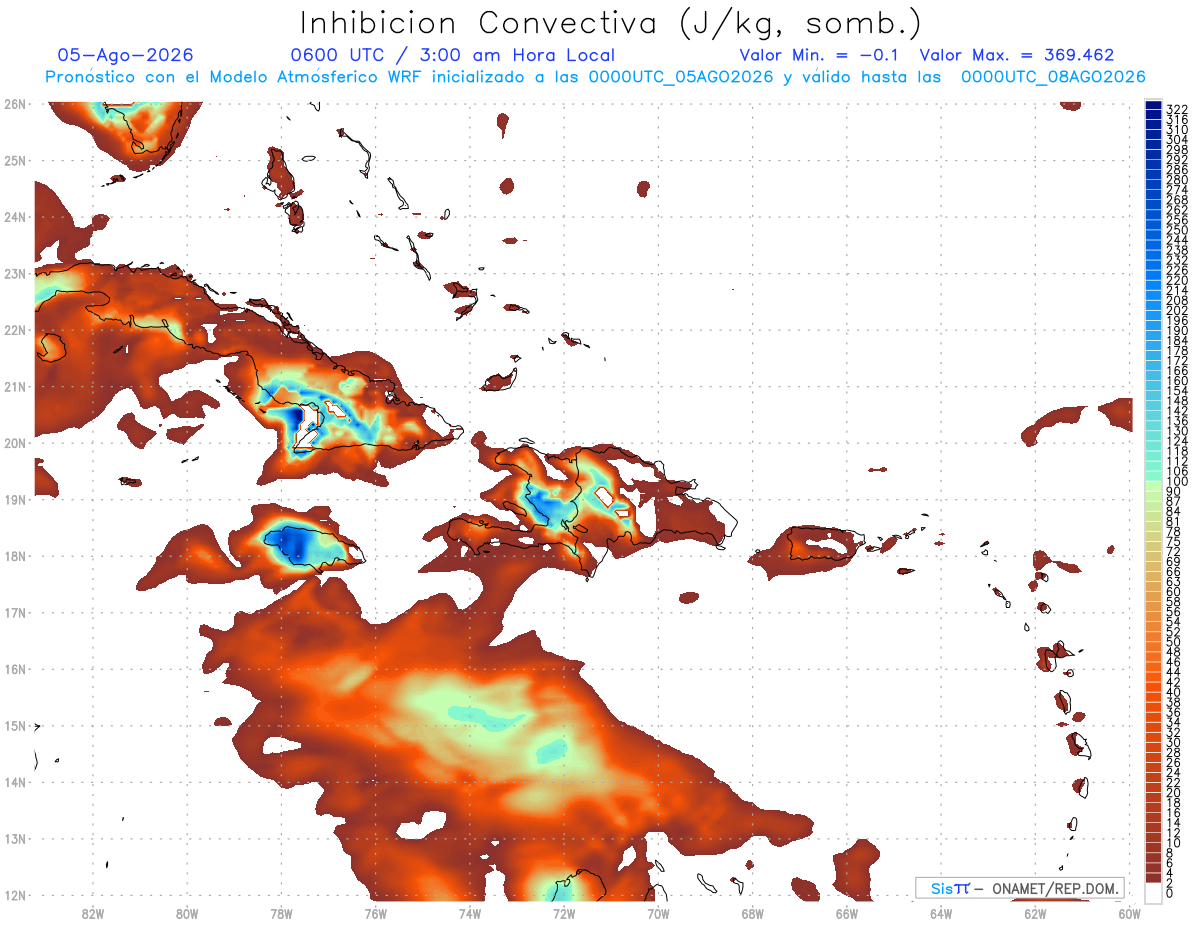
Task: Click the '23N' latitude label
Action: click(x=14, y=273)
